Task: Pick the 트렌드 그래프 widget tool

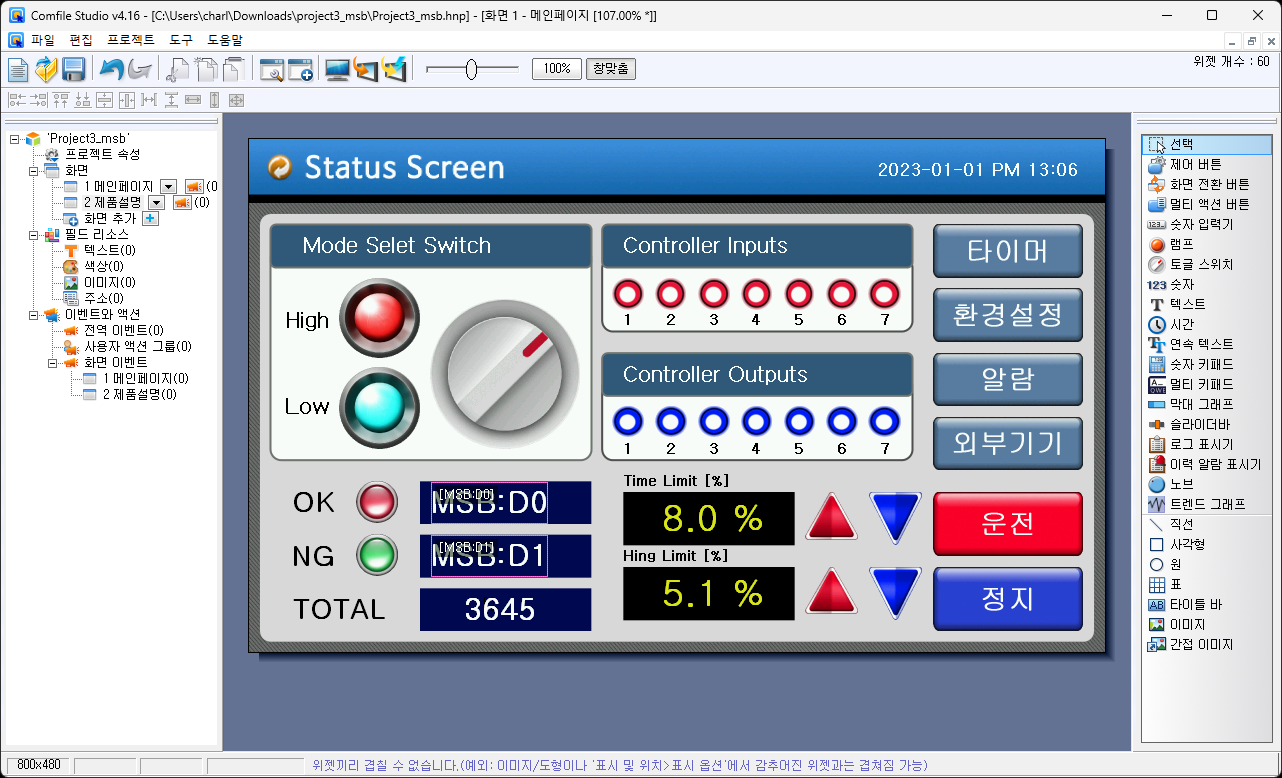Action: 1207,504
